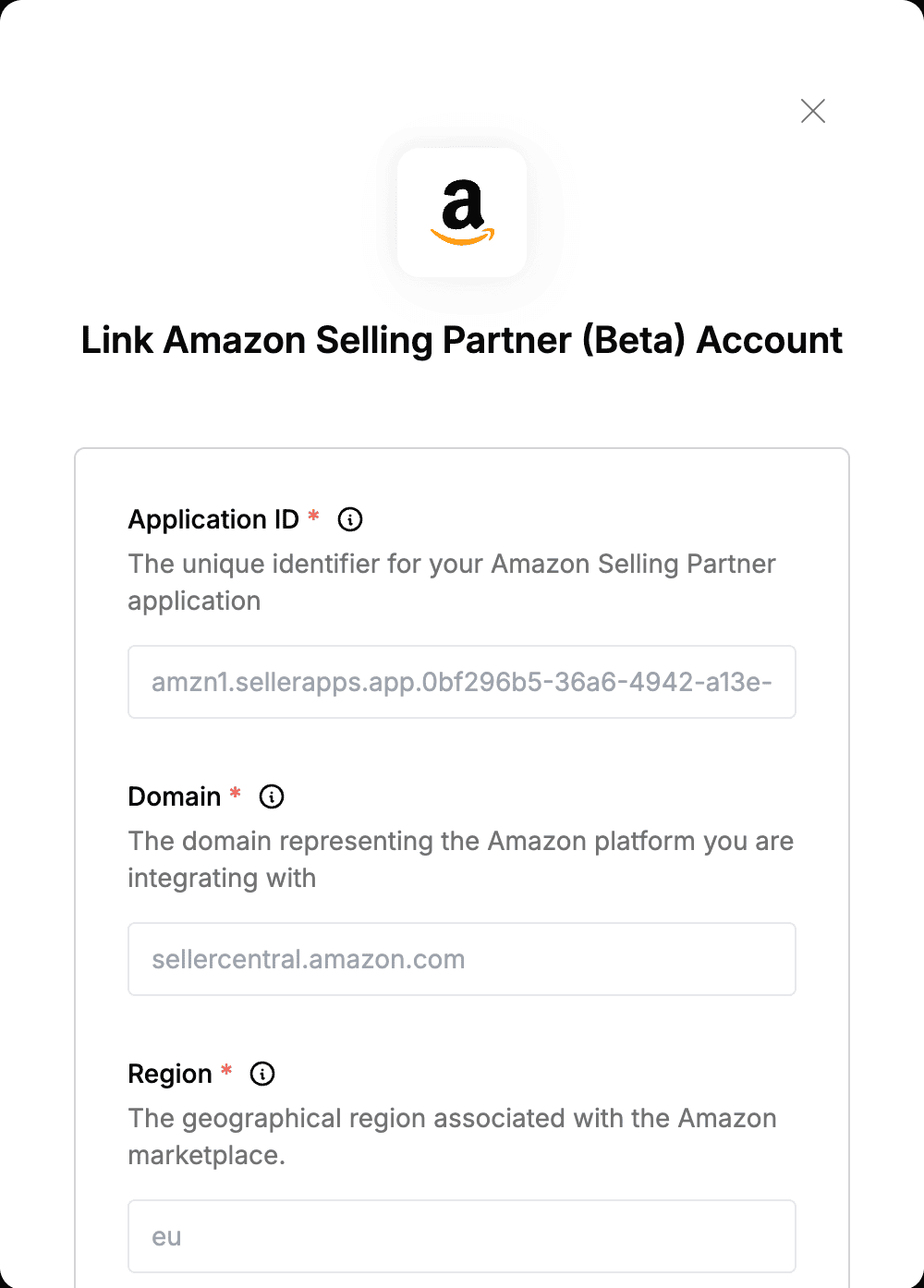Click the Application ID description text

coord(452,582)
